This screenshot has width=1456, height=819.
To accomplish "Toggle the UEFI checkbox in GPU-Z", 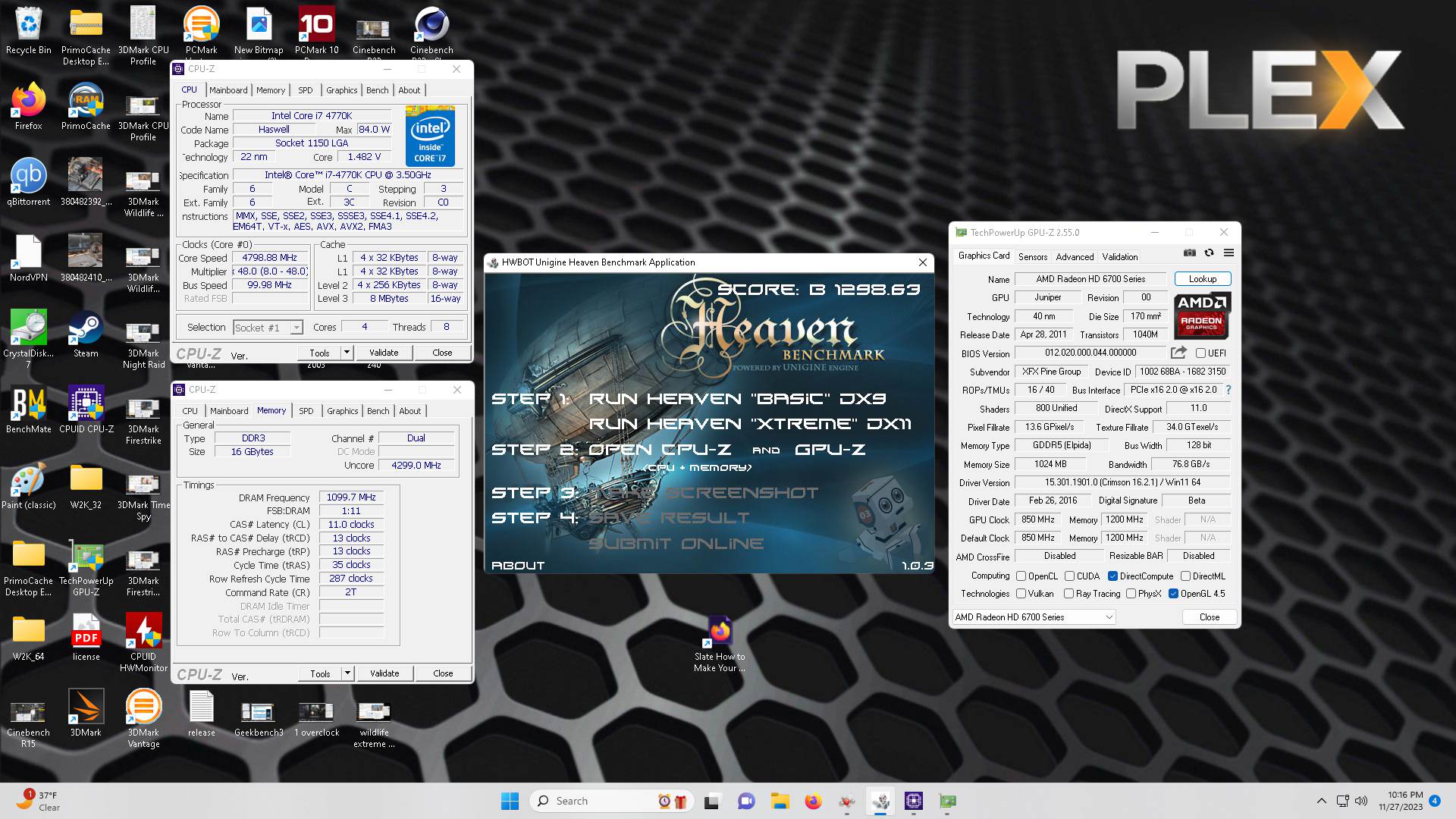I will [x=1200, y=353].
